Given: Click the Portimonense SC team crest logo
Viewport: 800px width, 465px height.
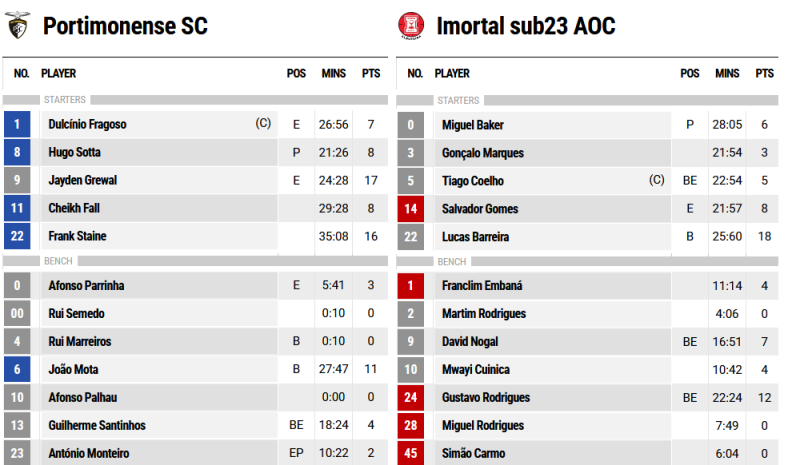Looking at the screenshot, I should pyautogui.click(x=18, y=25).
